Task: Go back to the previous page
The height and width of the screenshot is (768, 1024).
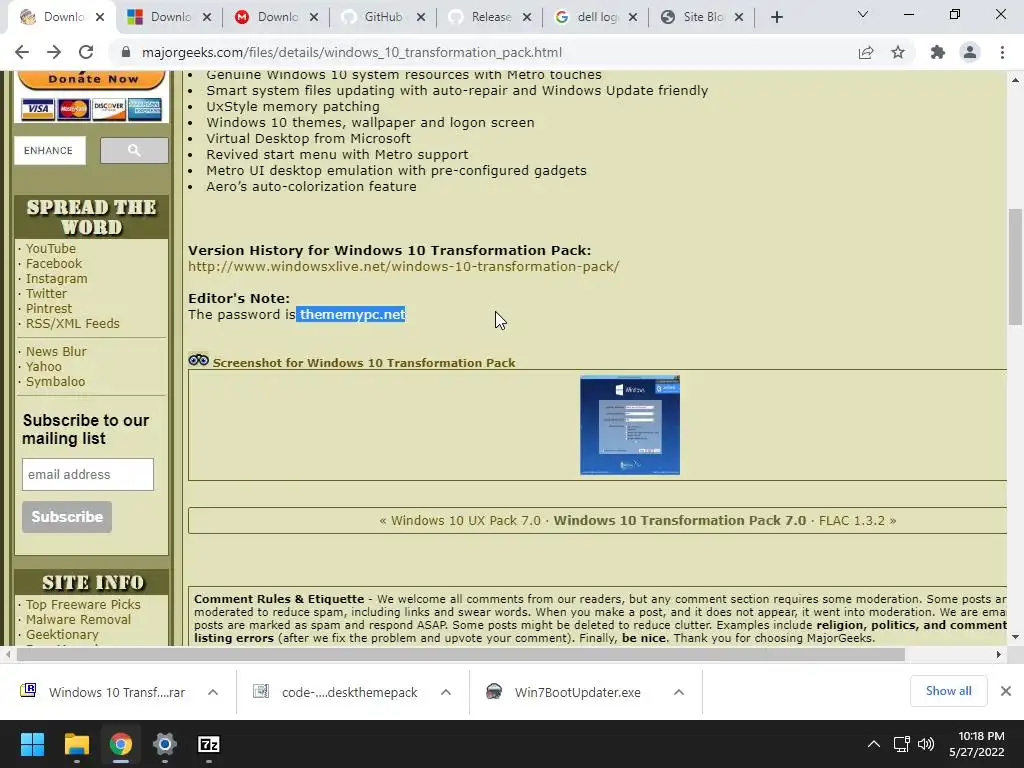Action: [22, 52]
